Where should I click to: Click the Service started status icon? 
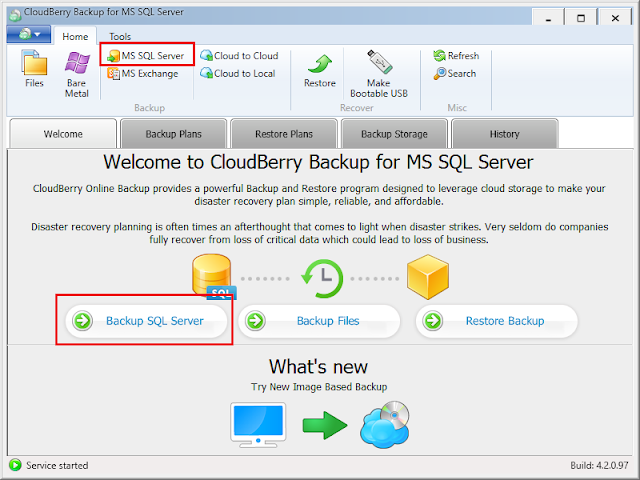(x=15, y=465)
